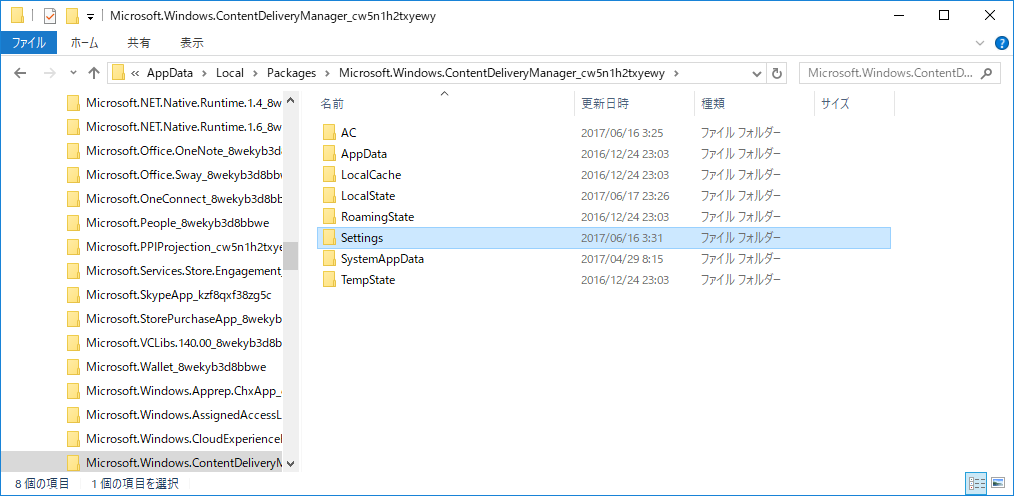
Task: Open the recent locations dropdown beside the forward arrow
Action: [72, 73]
